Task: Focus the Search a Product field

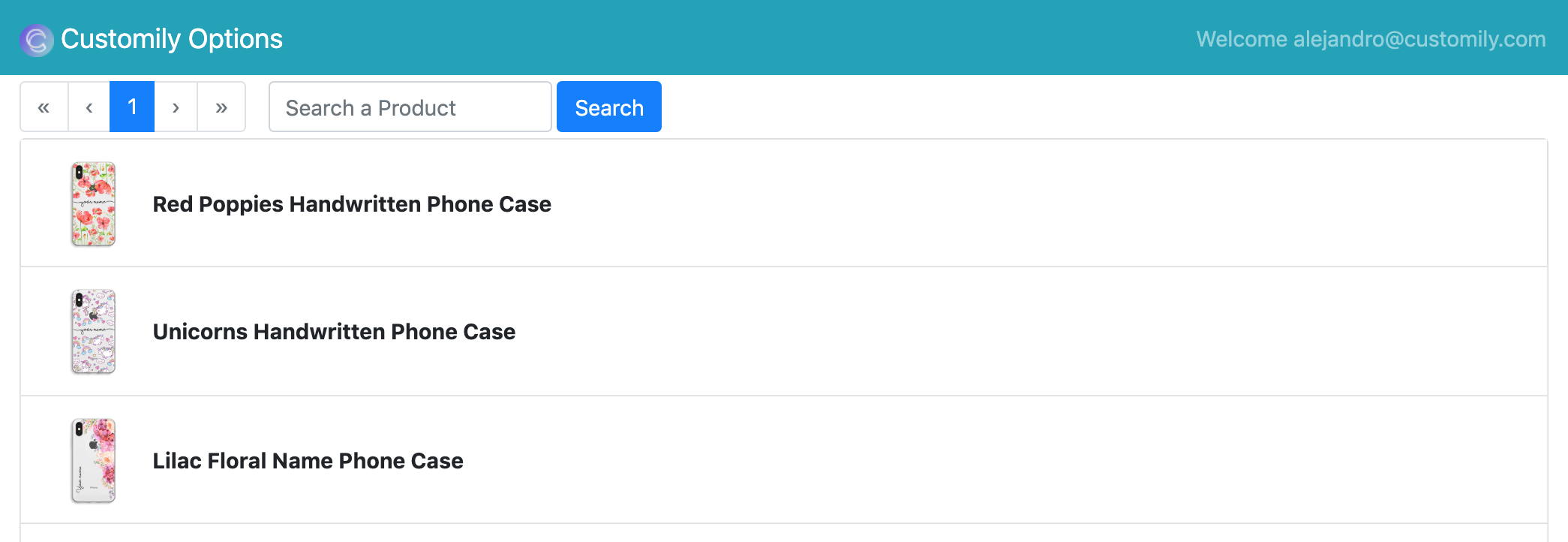Action: pos(410,107)
